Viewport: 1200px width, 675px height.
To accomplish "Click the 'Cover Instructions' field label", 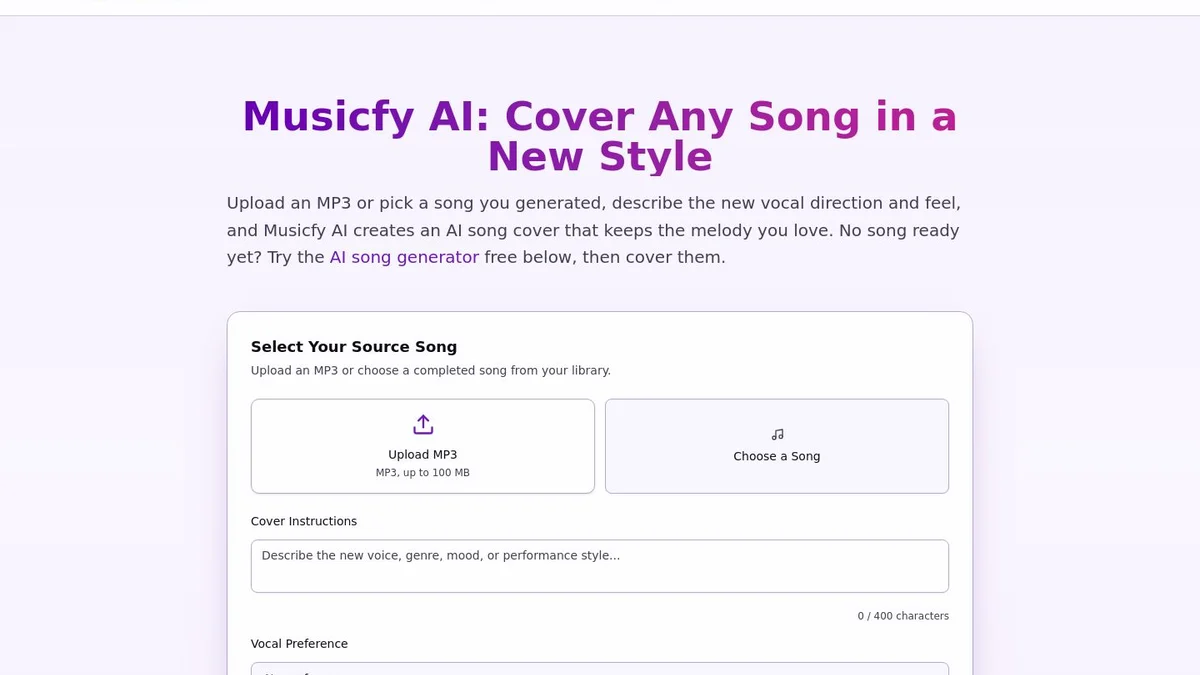I will coord(304,521).
